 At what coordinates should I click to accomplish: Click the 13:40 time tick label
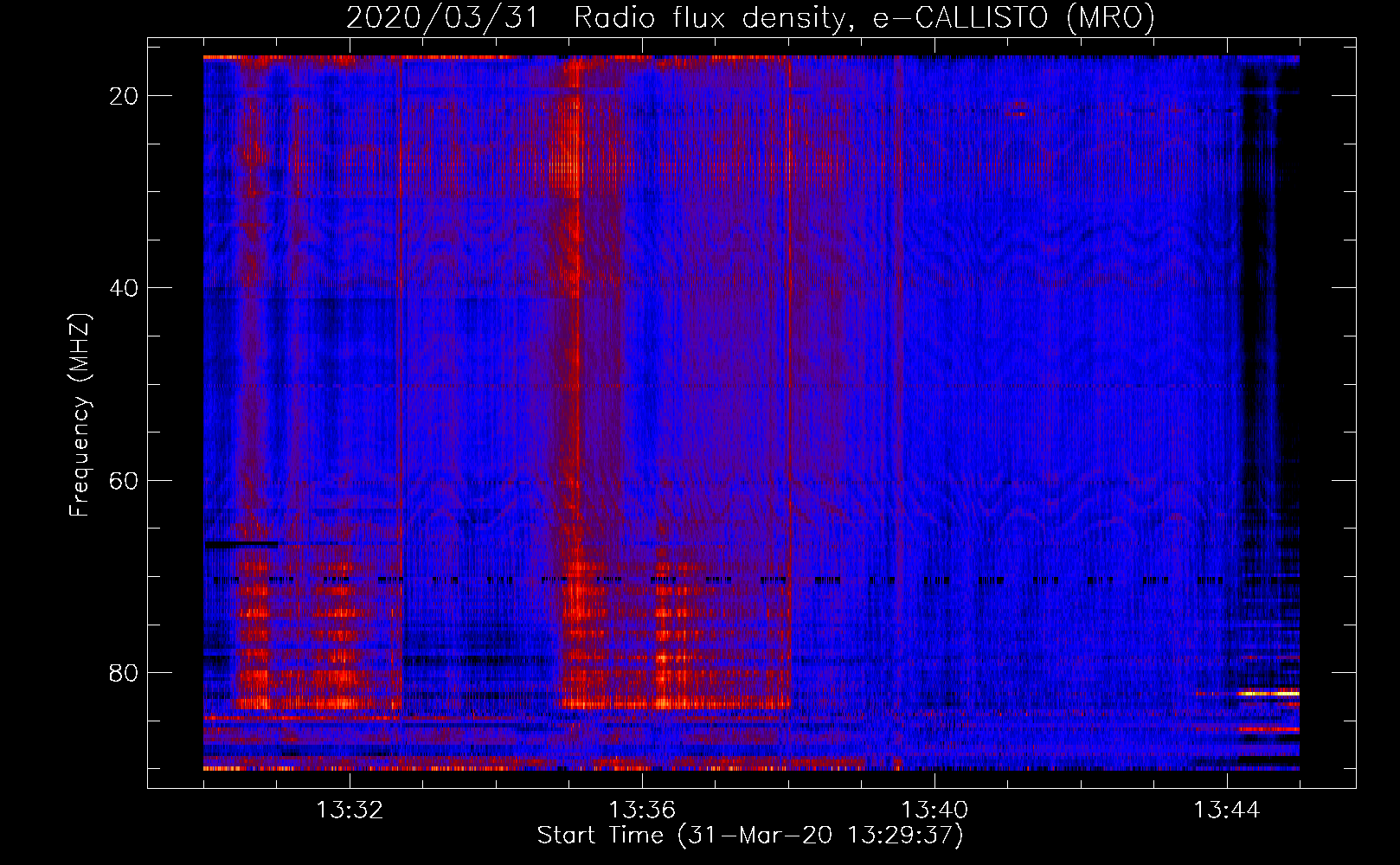pyautogui.click(x=934, y=811)
